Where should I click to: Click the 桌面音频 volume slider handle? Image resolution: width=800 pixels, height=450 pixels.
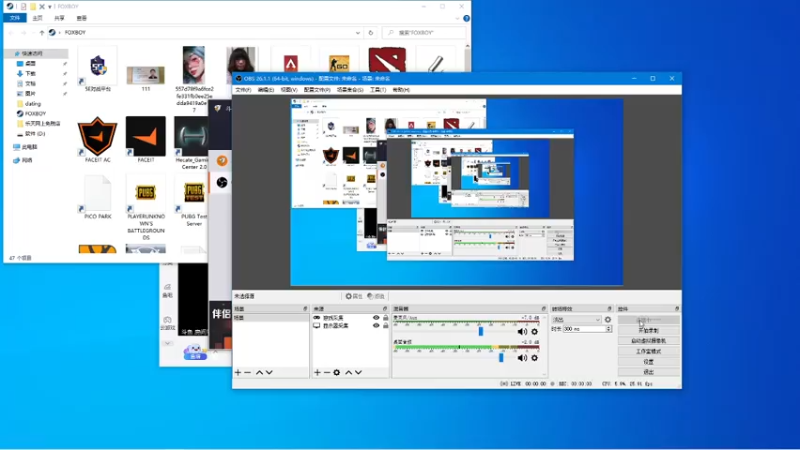[501, 358]
